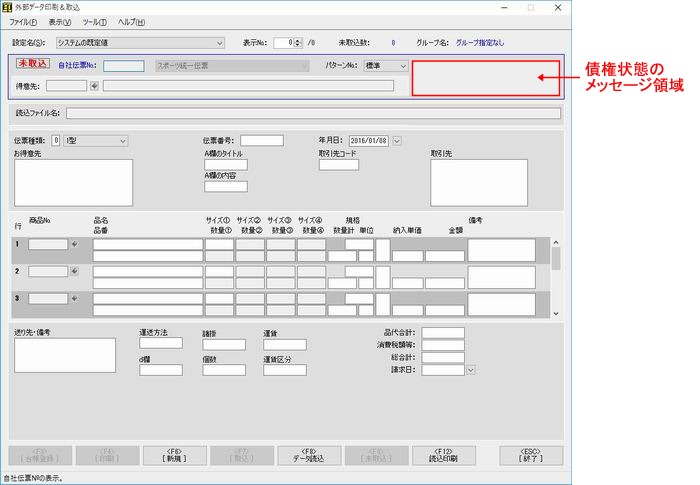Open the 設定名 dropdown (システムの既定値)
The width and height of the screenshot is (700, 485).
coord(140,43)
